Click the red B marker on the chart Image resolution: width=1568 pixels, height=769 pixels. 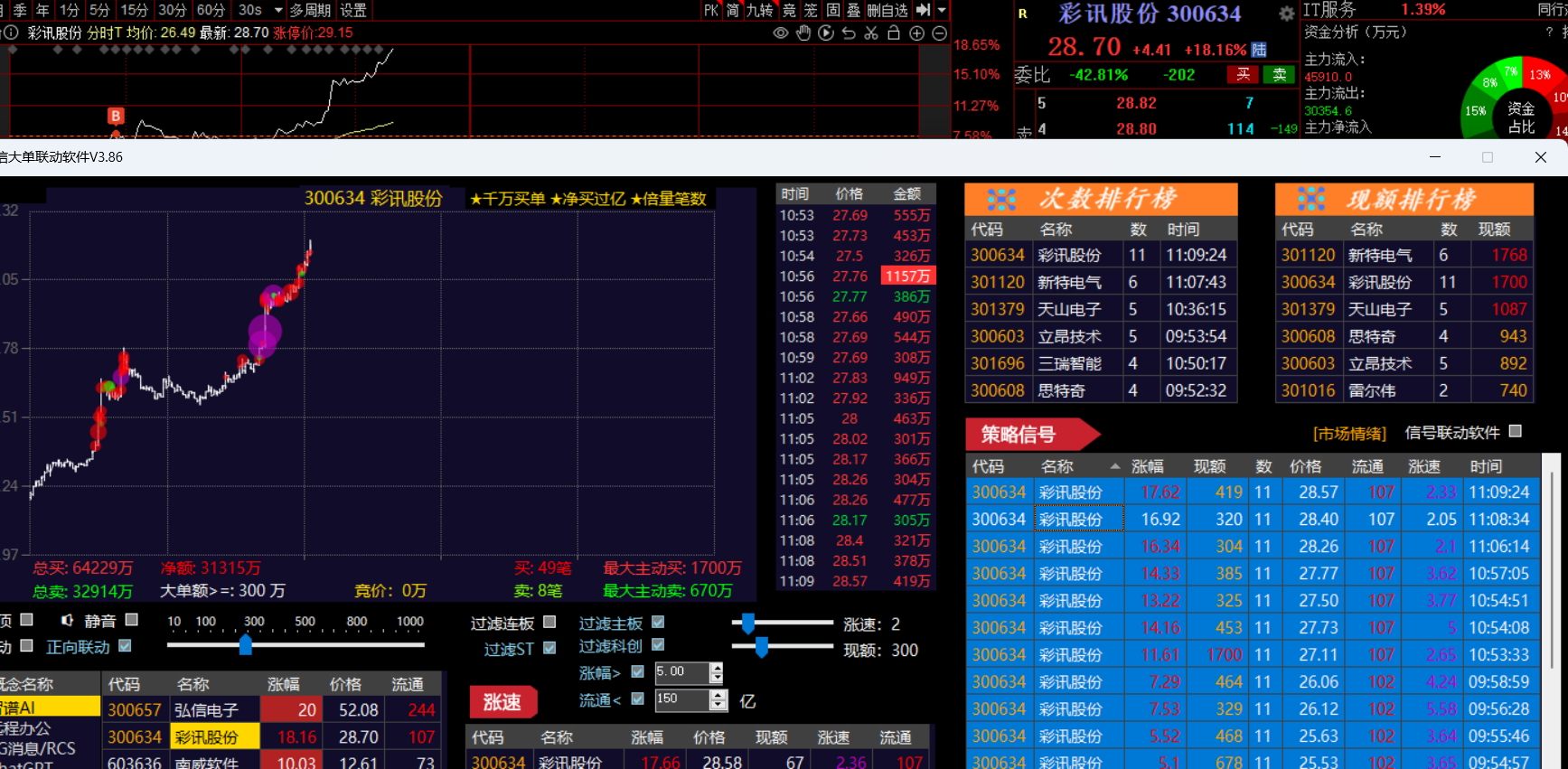[x=116, y=116]
